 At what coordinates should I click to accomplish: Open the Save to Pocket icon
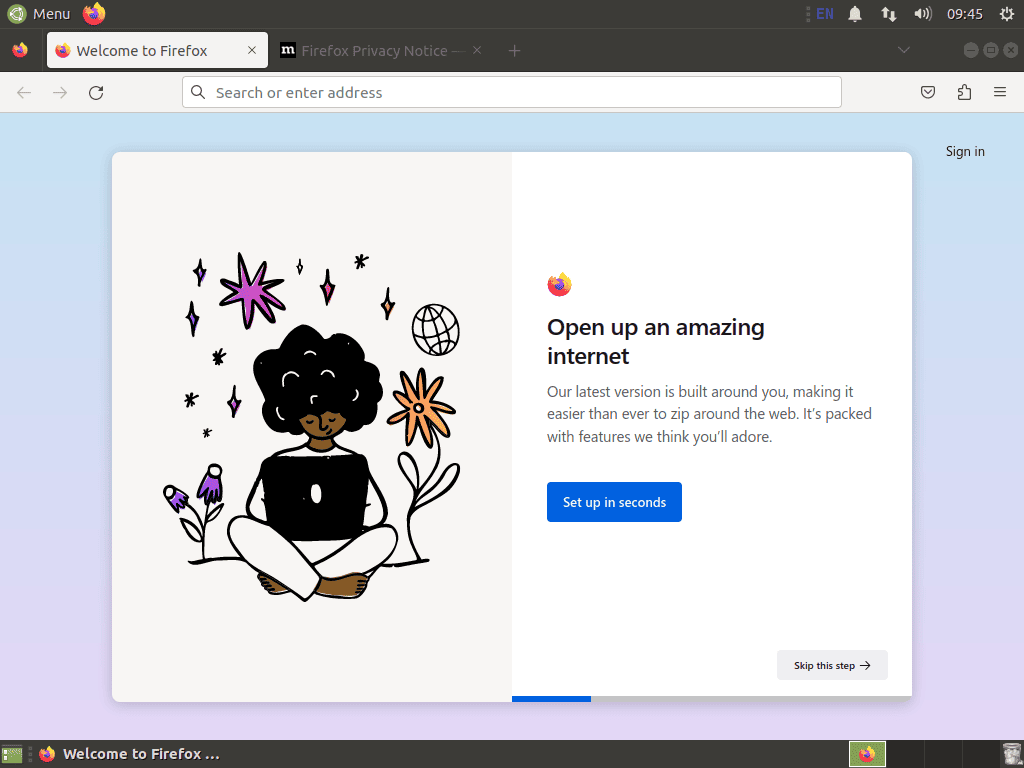928,93
